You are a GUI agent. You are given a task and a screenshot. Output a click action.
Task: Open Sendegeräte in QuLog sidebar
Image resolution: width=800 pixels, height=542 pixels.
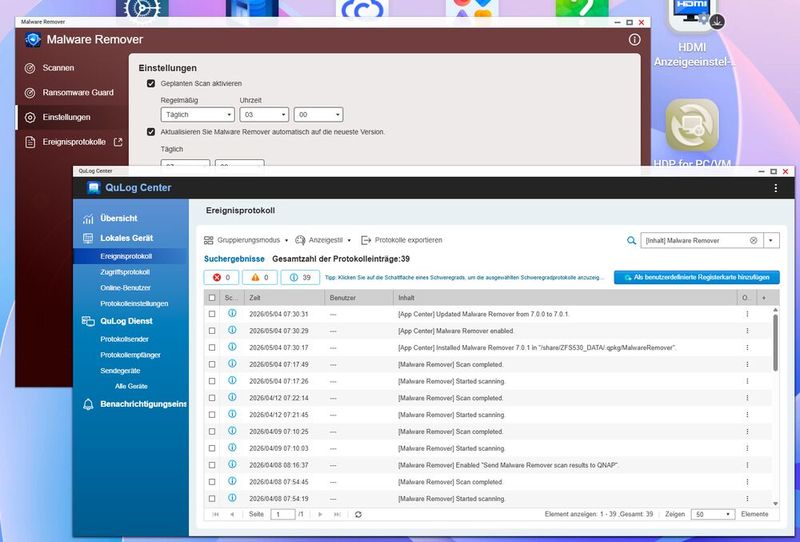(x=120, y=371)
